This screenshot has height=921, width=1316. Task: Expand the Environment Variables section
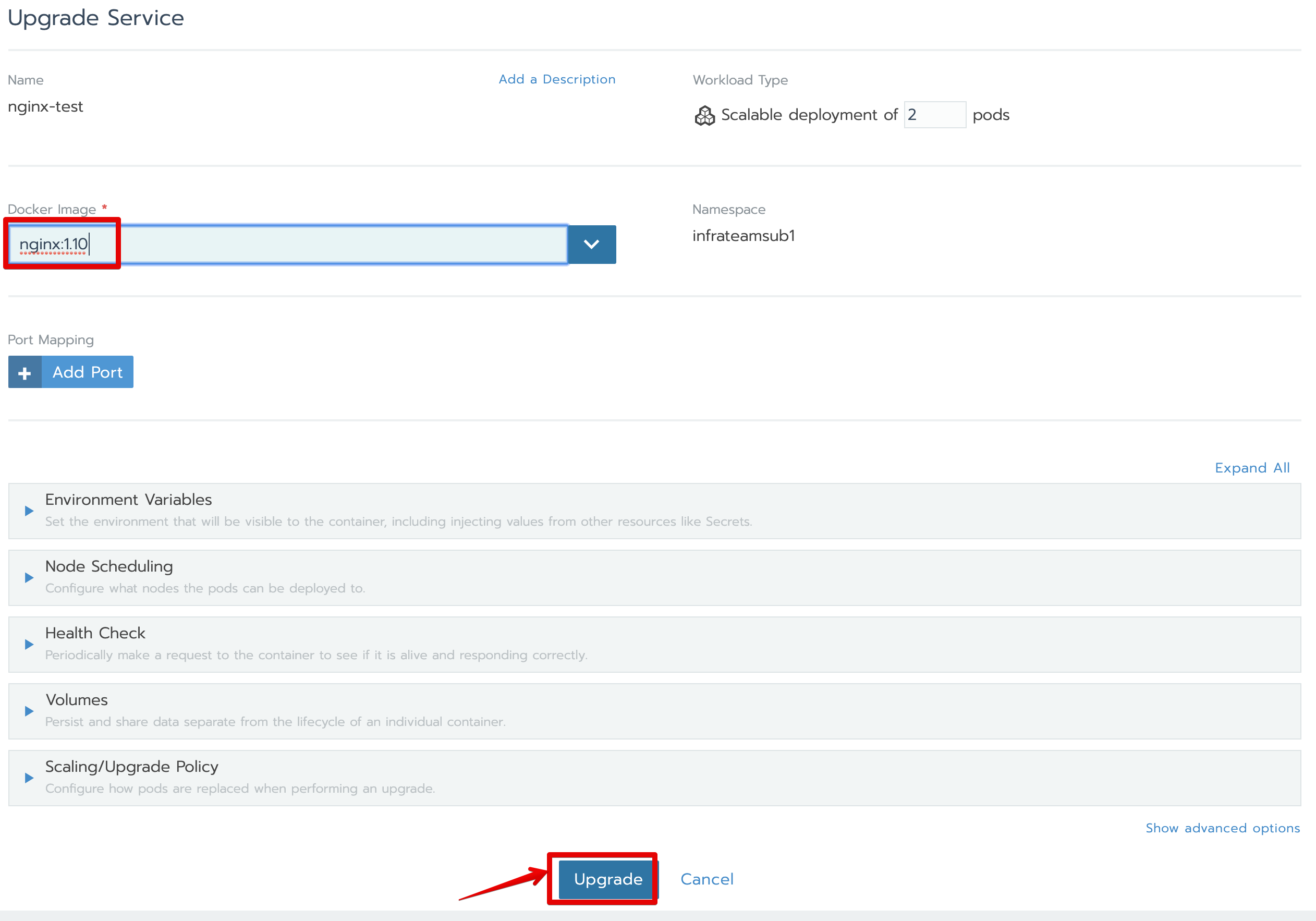point(128,500)
